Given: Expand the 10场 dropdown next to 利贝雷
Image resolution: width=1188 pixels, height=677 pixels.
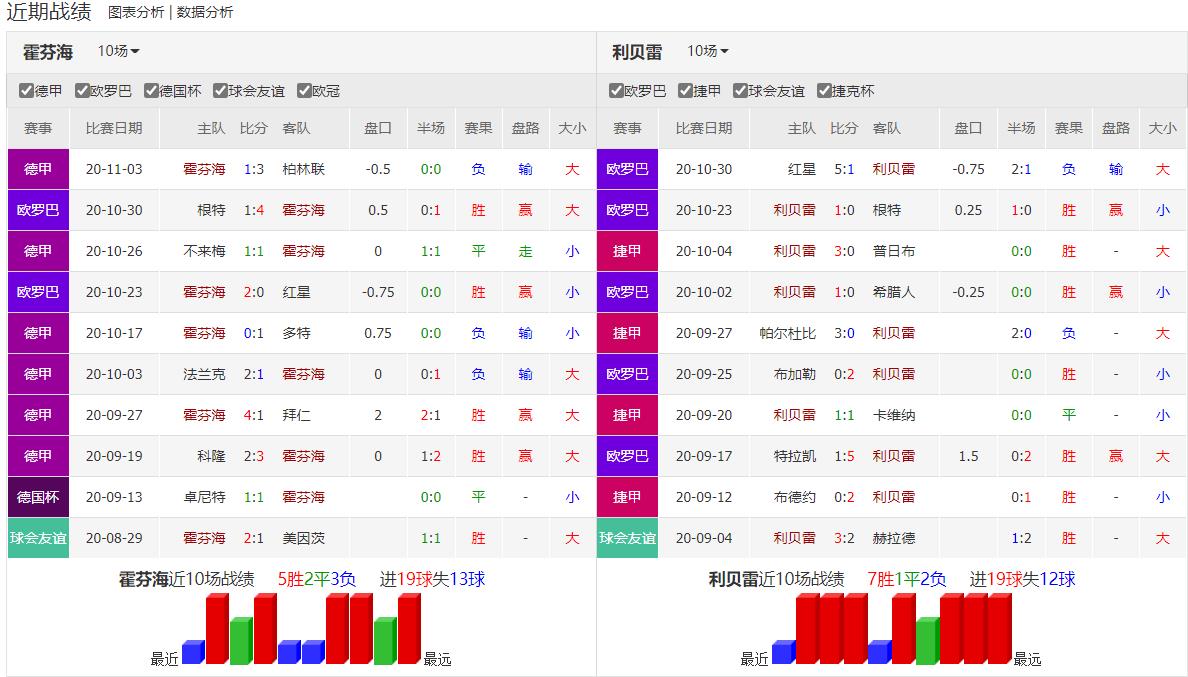Looking at the screenshot, I should point(707,51).
